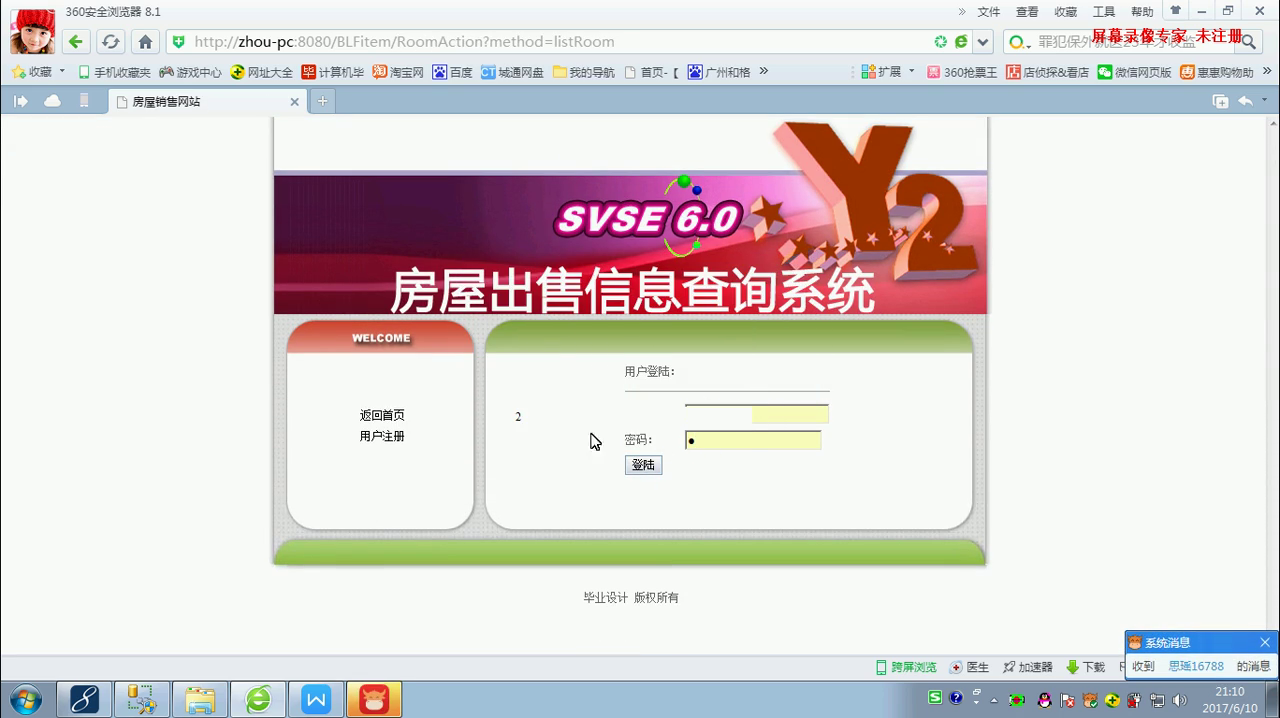Click the Windows Start button
Viewport: 1280px width, 718px height.
26,699
